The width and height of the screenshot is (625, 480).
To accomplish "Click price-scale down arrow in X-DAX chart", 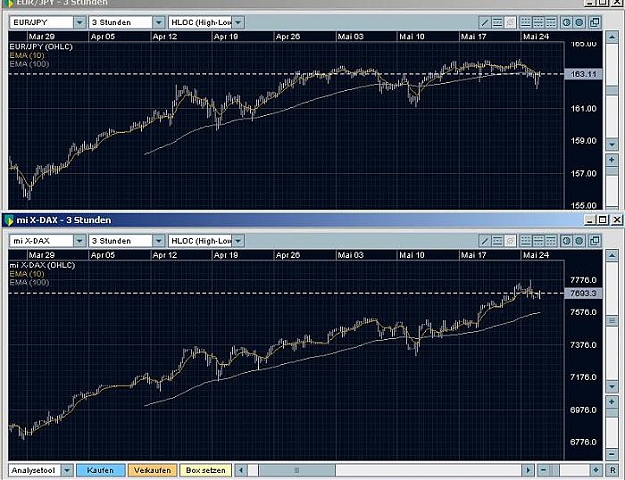I will 612,386.
